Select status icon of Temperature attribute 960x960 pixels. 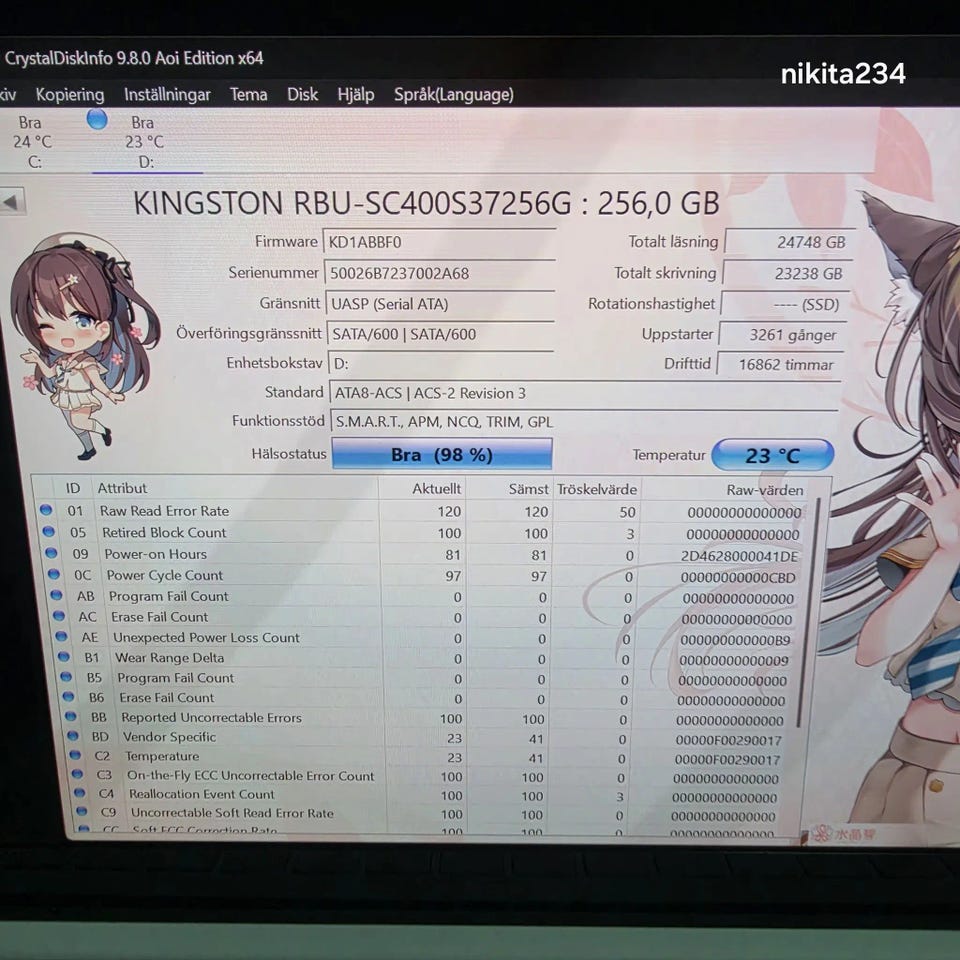point(75,755)
